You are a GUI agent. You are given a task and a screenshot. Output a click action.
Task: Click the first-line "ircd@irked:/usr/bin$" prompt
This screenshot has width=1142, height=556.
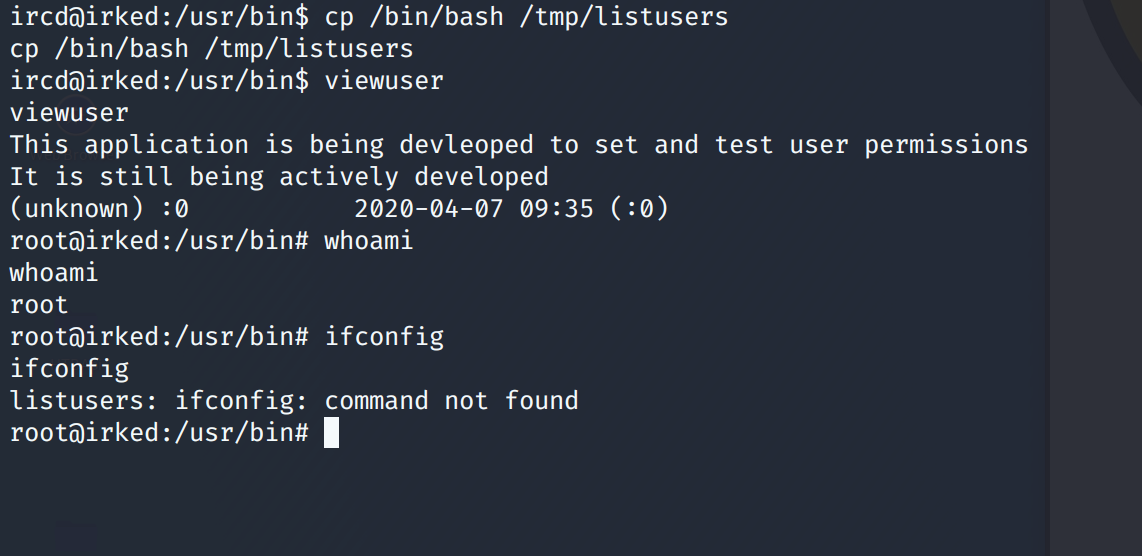[x=159, y=17]
